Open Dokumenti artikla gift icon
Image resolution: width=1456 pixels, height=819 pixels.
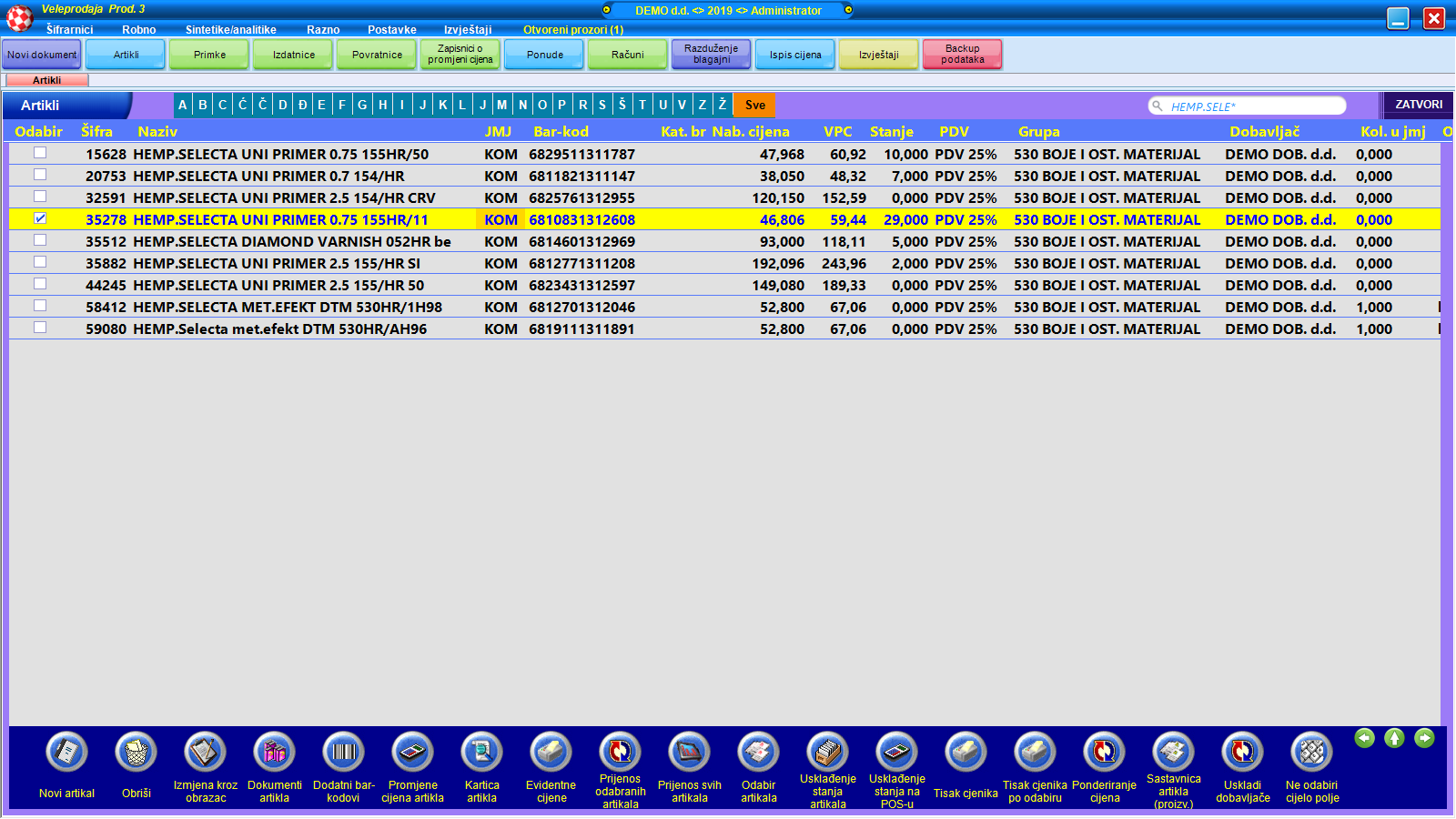click(x=274, y=753)
